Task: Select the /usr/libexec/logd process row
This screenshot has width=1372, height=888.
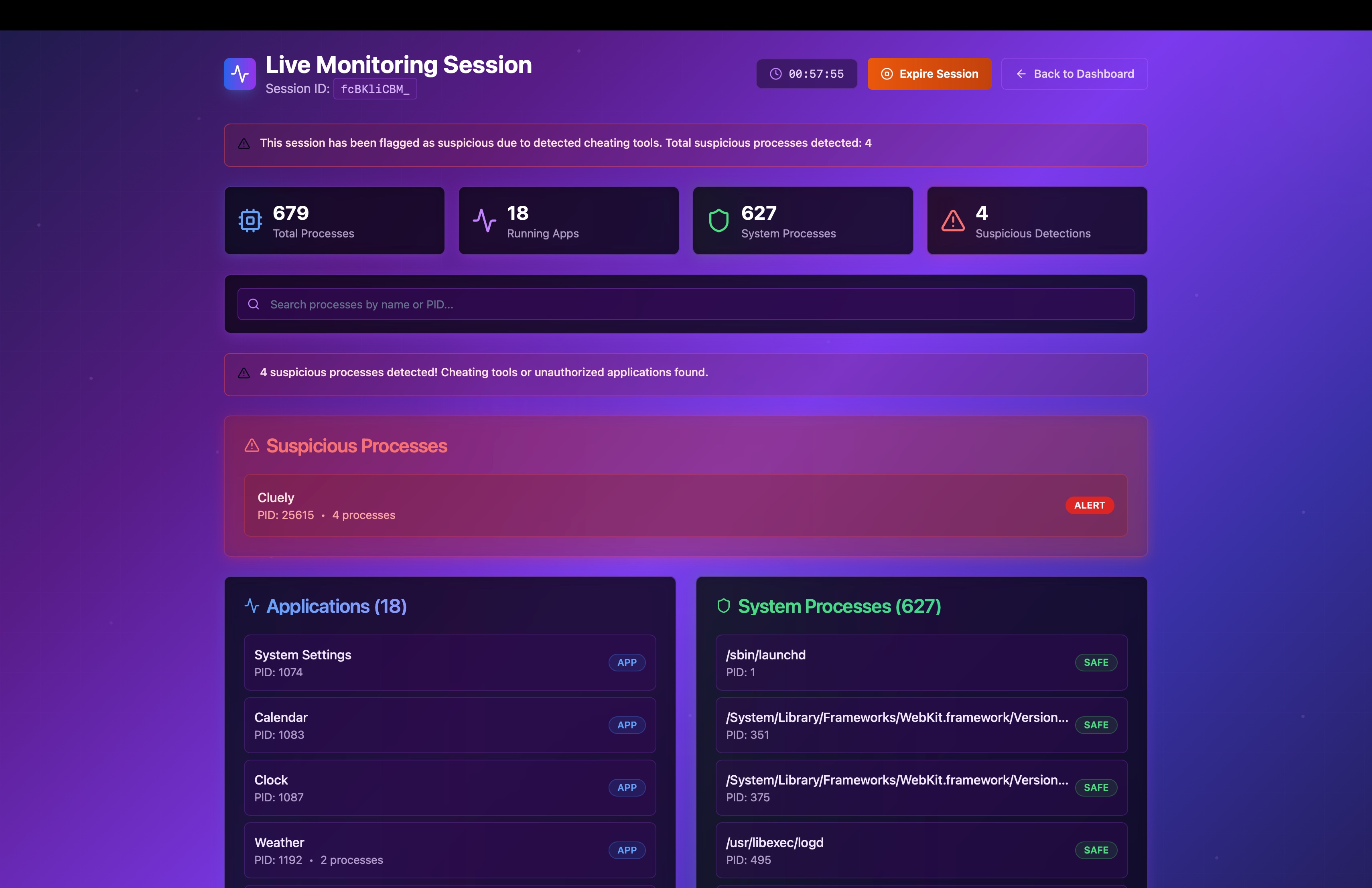Action: (921, 851)
